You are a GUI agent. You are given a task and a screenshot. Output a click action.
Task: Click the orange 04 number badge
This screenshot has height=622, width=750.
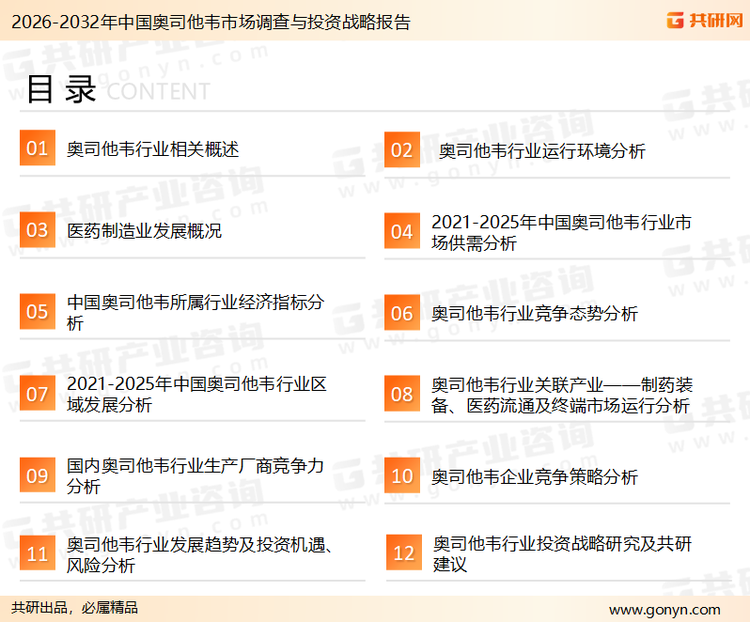coord(402,231)
